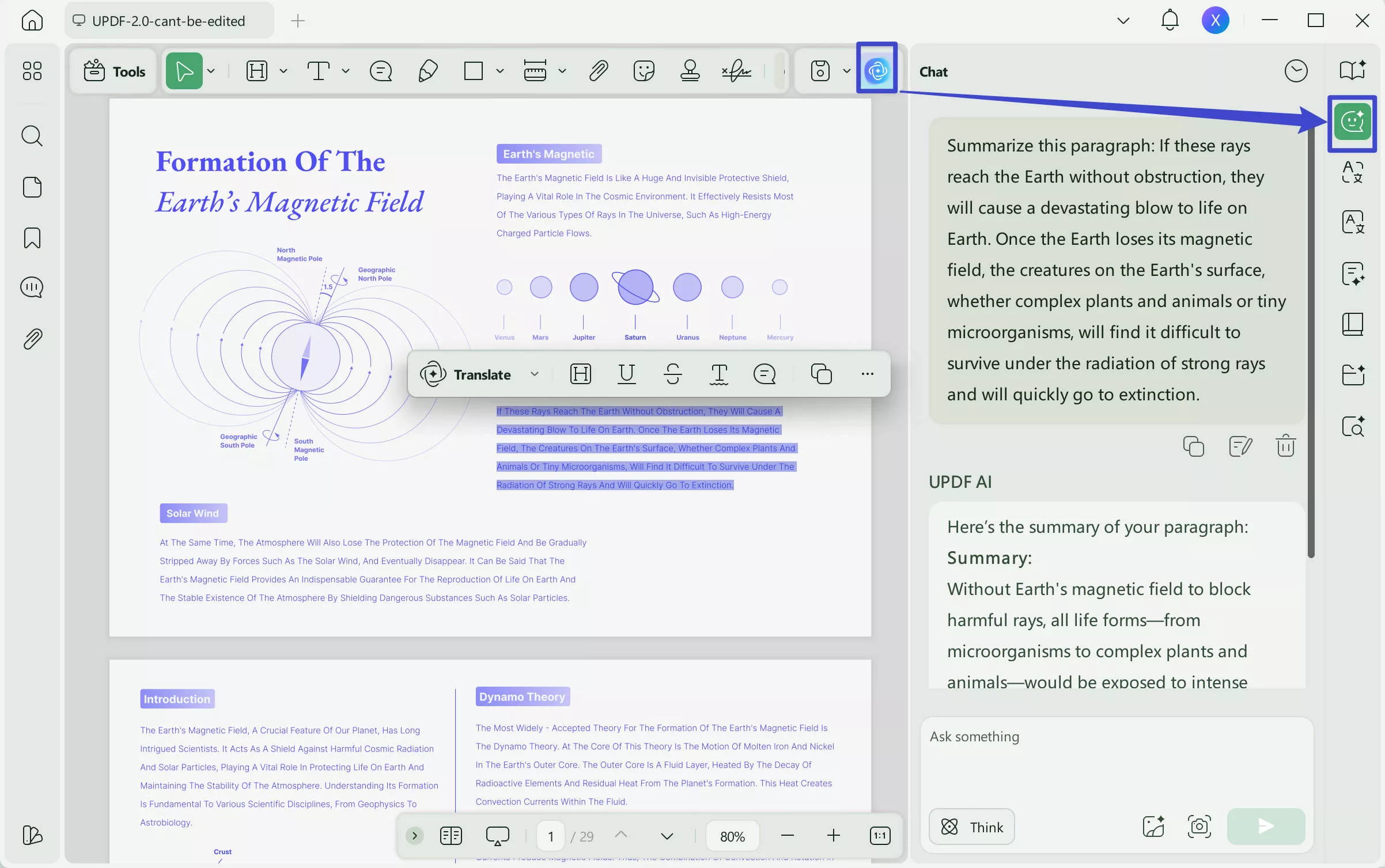This screenshot has height=868, width=1385.
Task: Copy the AI summary response
Action: click(1193, 446)
